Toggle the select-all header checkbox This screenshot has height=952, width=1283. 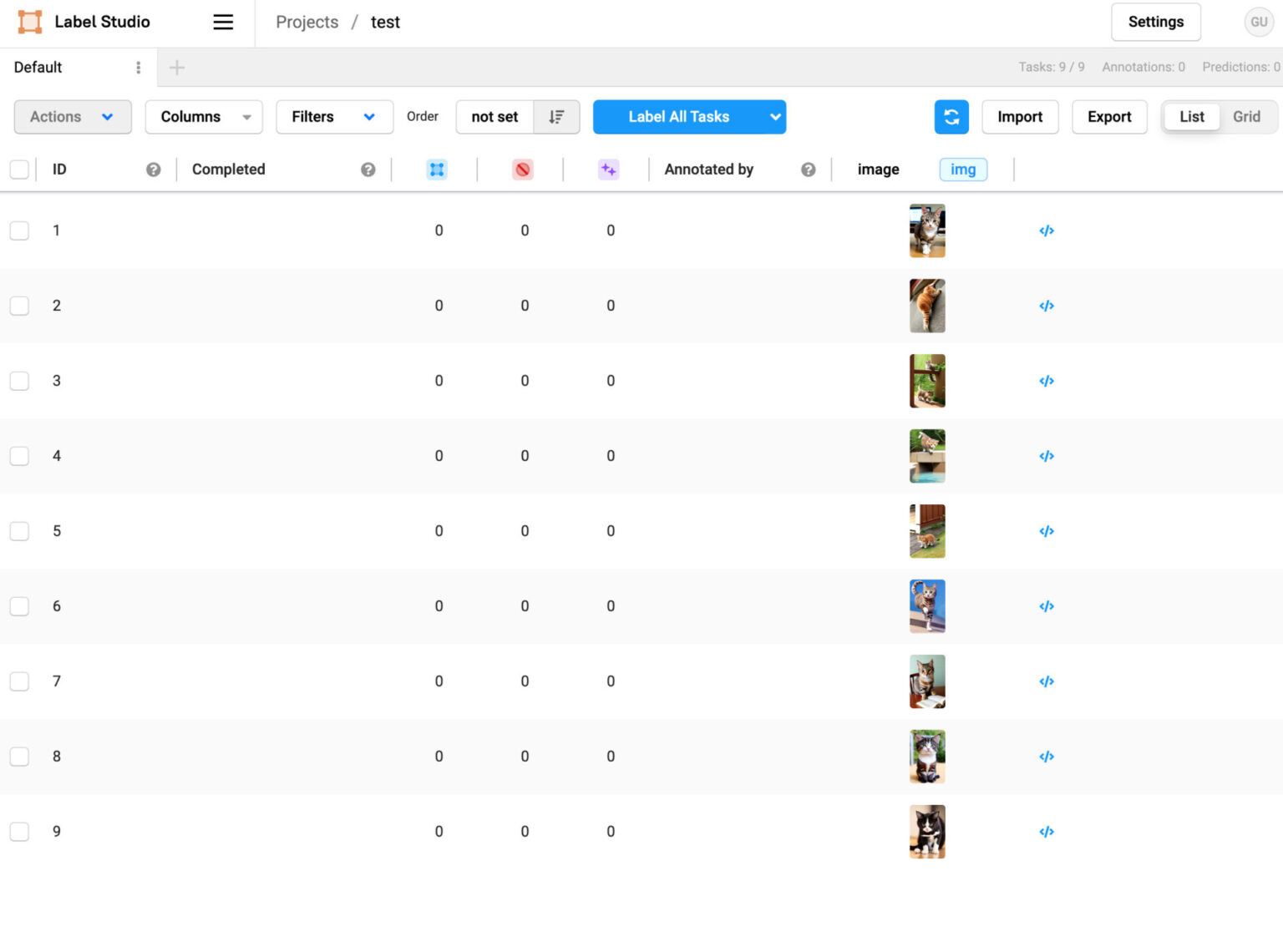click(x=19, y=170)
